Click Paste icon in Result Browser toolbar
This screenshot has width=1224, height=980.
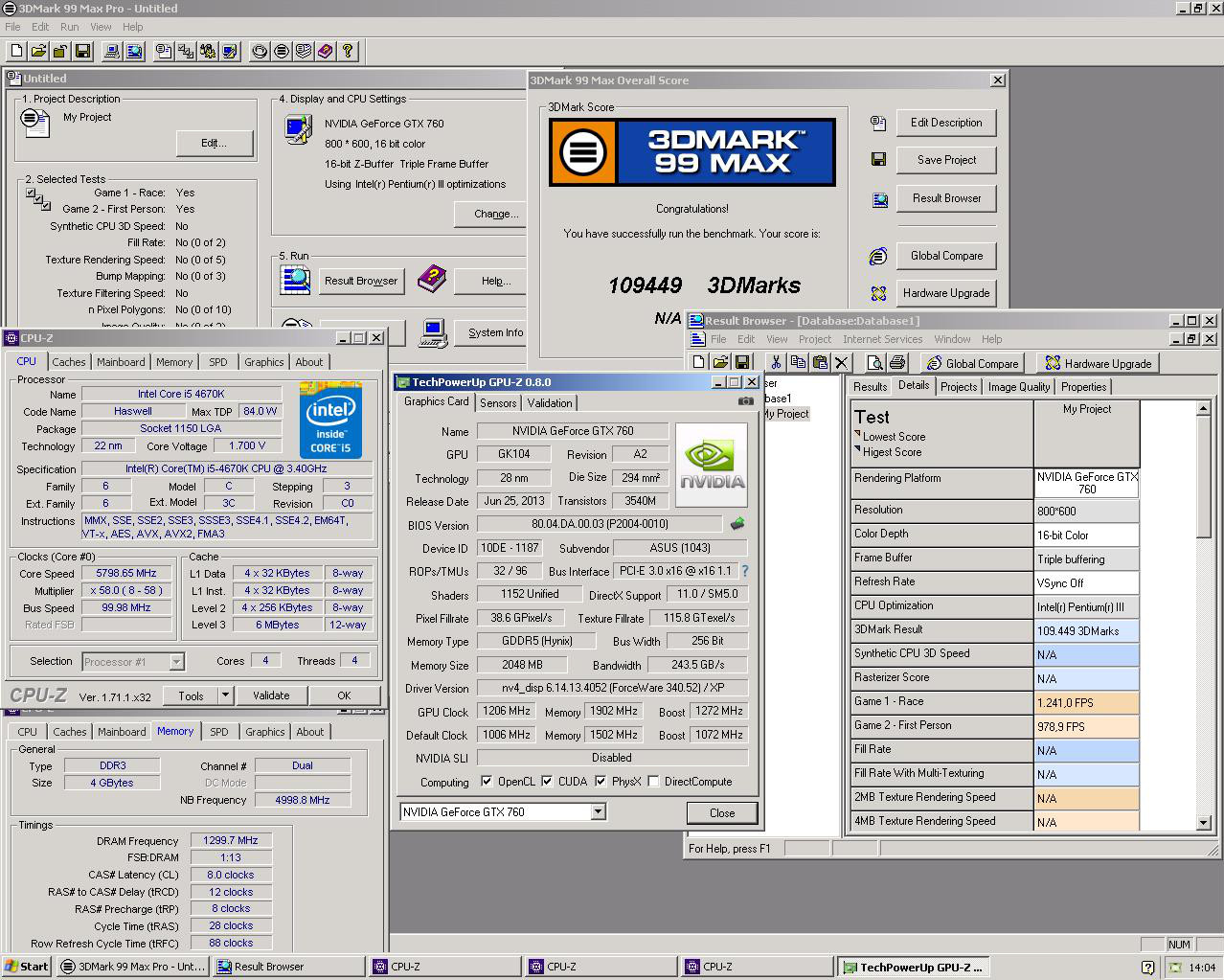pyautogui.click(x=819, y=362)
